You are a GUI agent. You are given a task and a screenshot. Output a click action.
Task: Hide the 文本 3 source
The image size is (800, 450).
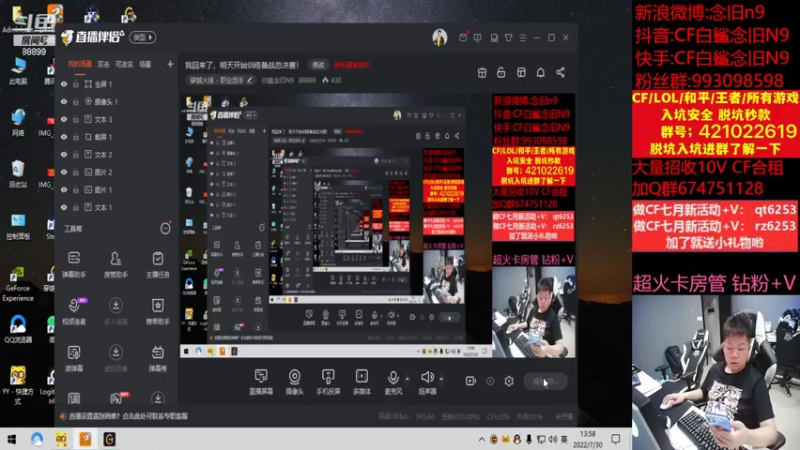pos(64,119)
